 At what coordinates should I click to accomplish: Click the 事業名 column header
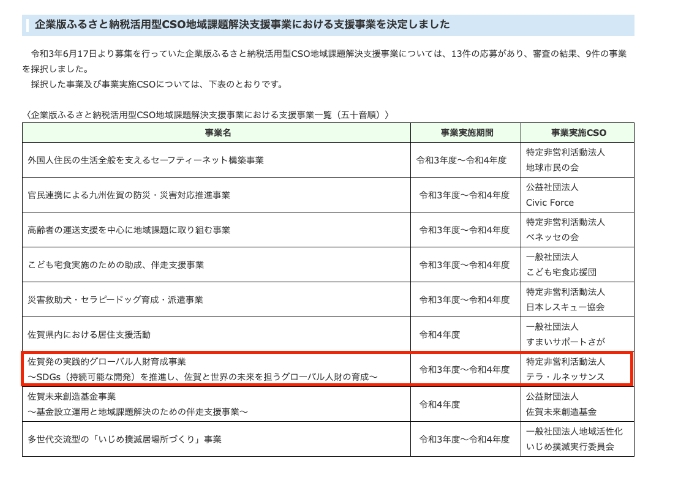218,132
